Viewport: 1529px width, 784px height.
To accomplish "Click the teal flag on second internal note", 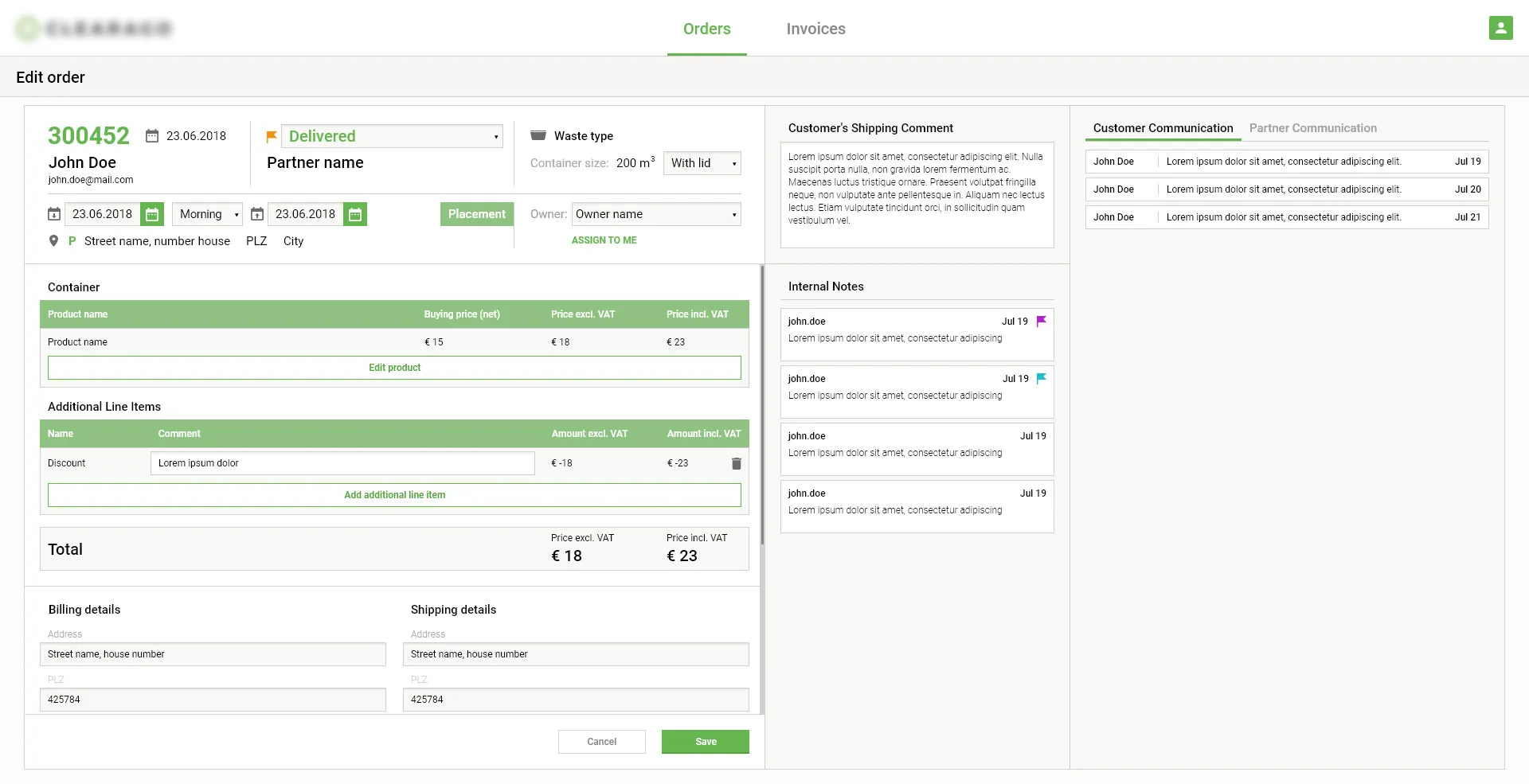I will coord(1041,379).
